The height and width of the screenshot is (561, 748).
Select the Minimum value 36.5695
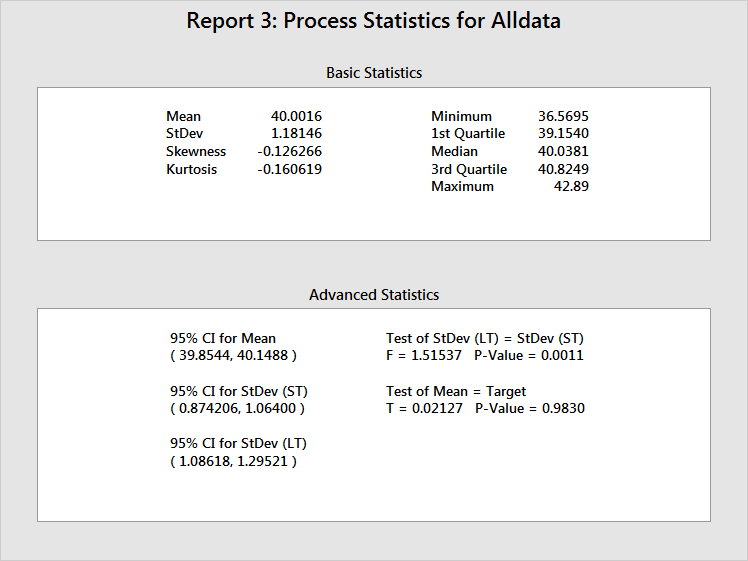click(x=563, y=117)
